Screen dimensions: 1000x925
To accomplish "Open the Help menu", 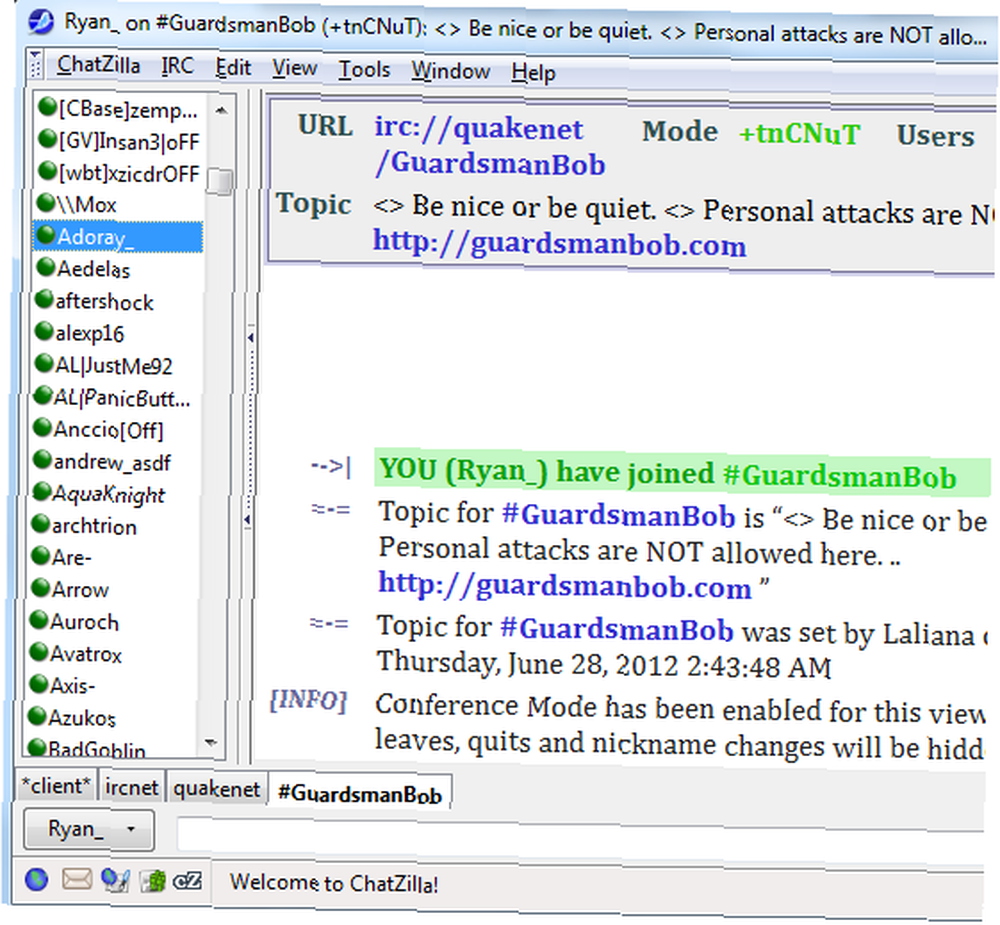I will pyautogui.click(x=533, y=72).
